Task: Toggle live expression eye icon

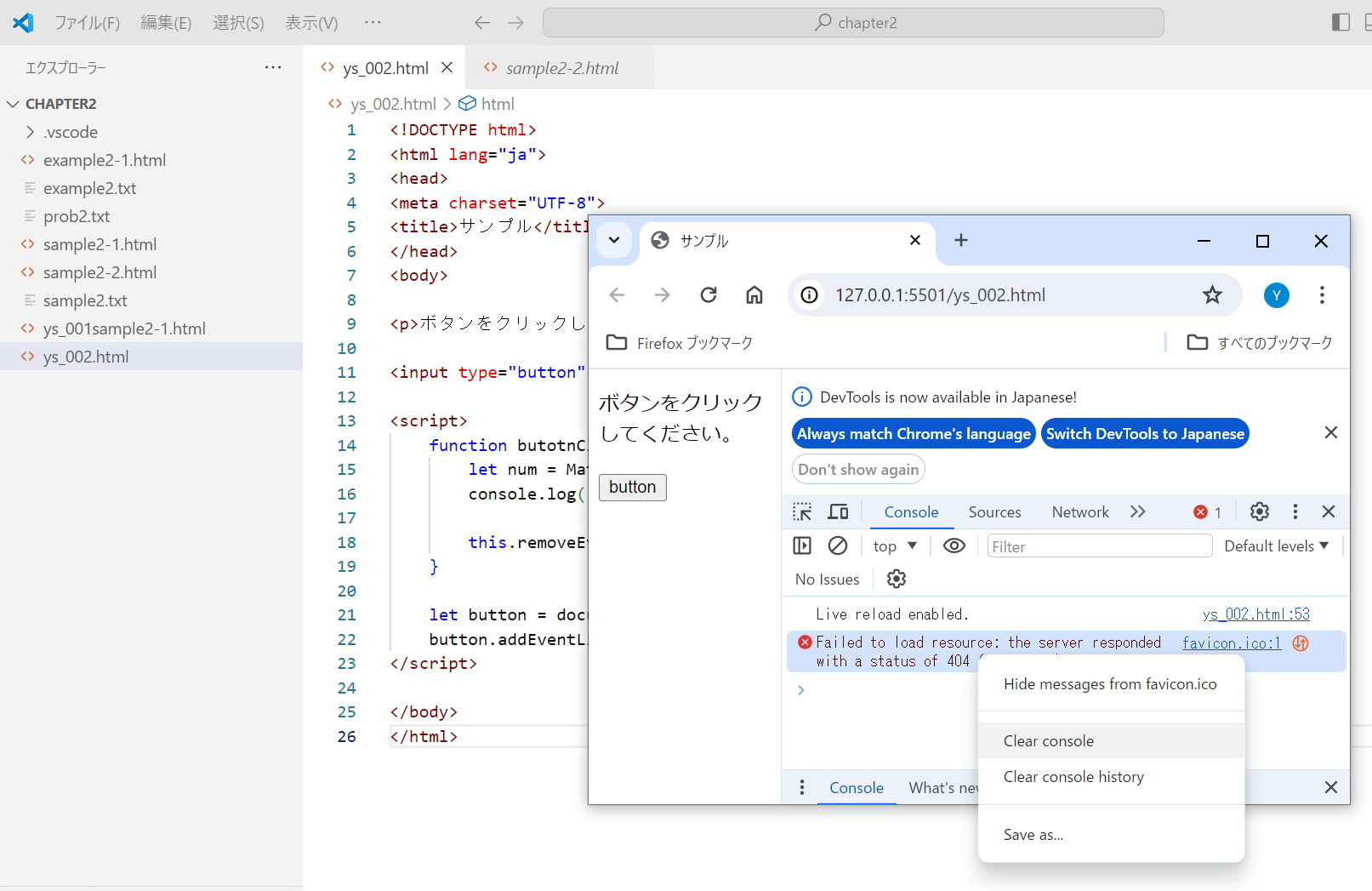Action: click(954, 545)
